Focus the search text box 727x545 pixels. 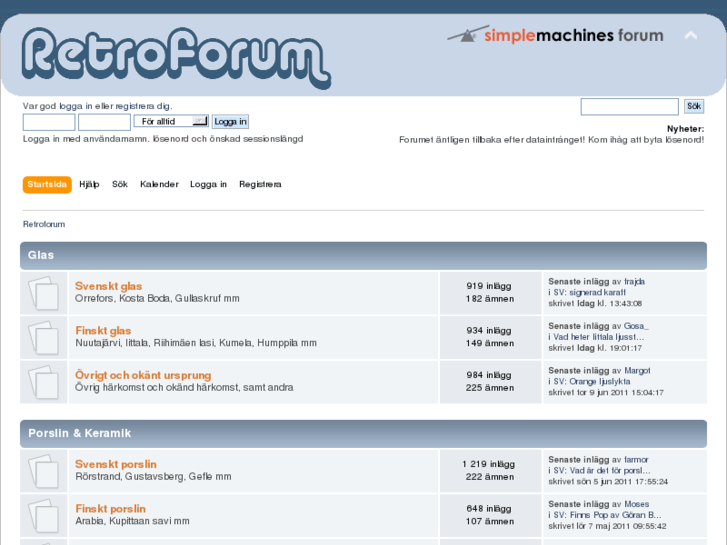630,106
